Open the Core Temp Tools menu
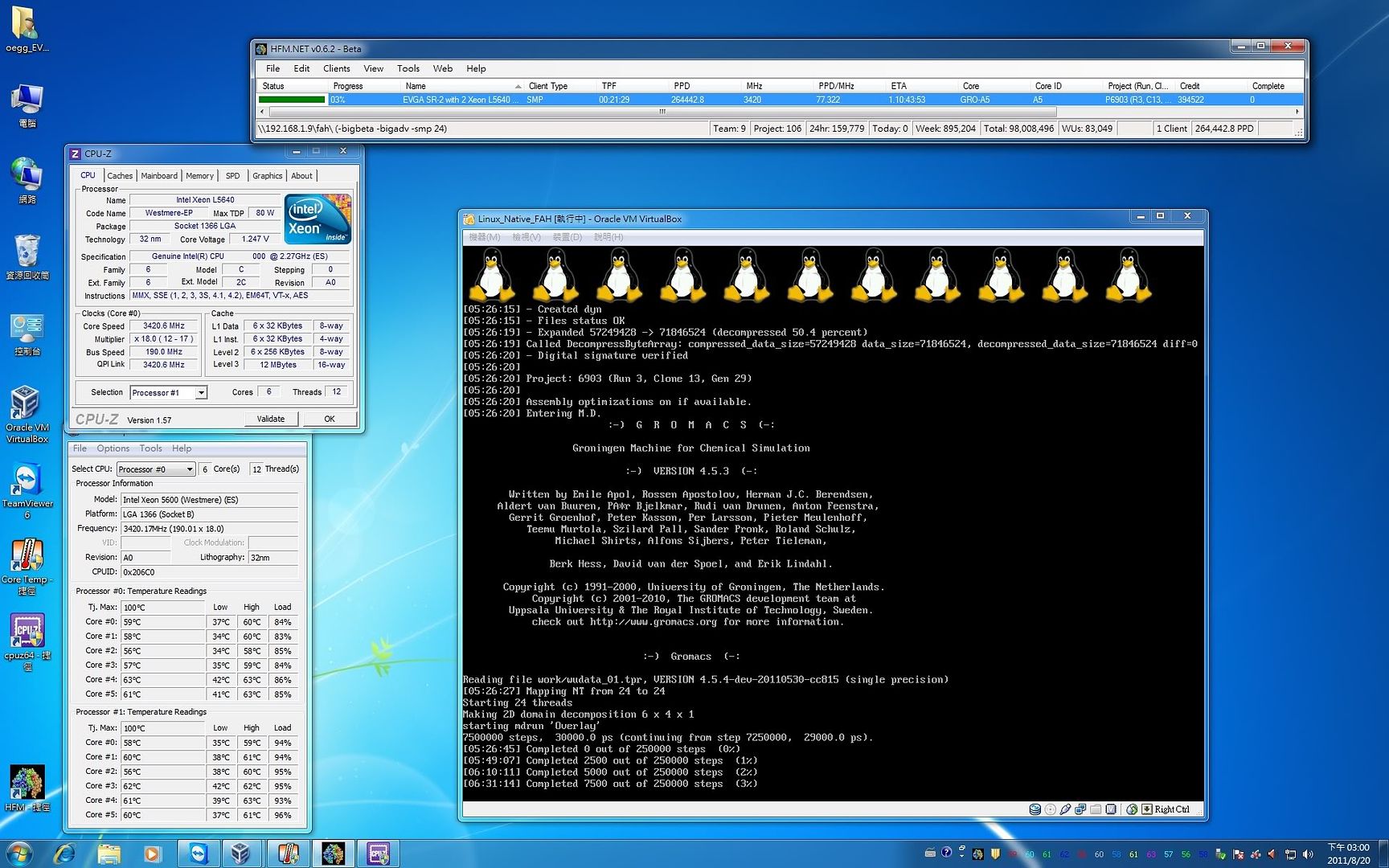Viewport: 1389px width, 868px height. (x=150, y=448)
